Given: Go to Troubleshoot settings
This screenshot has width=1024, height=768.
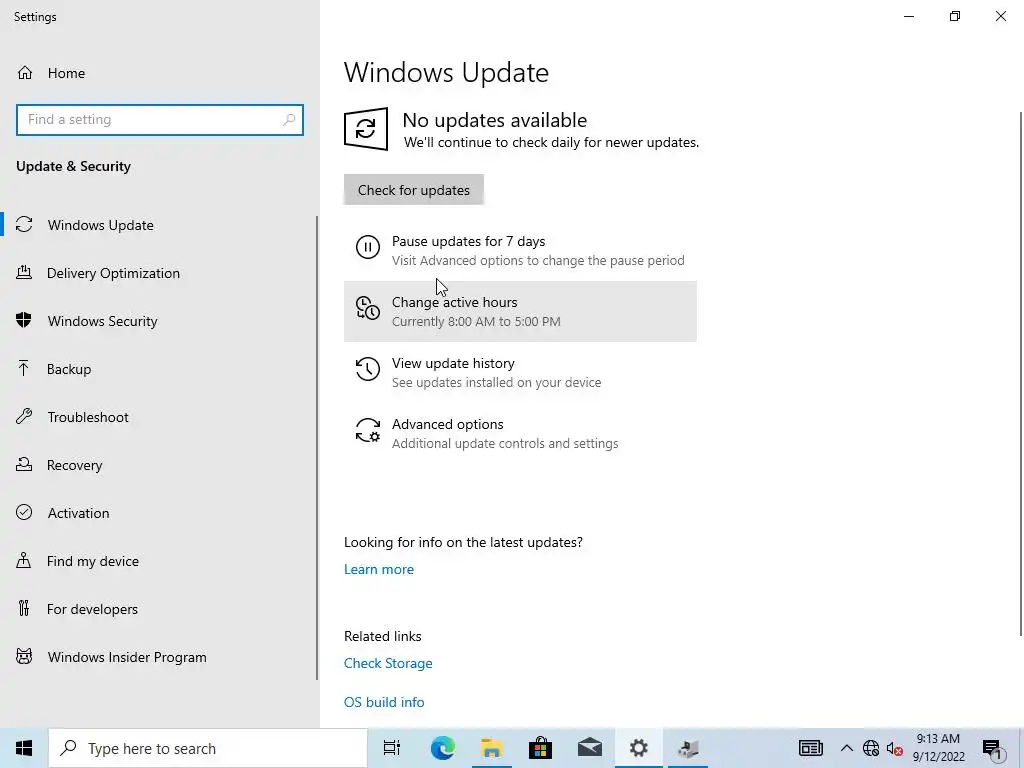Looking at the screenshot, I should pyautogui.click(x=158, y=417).
